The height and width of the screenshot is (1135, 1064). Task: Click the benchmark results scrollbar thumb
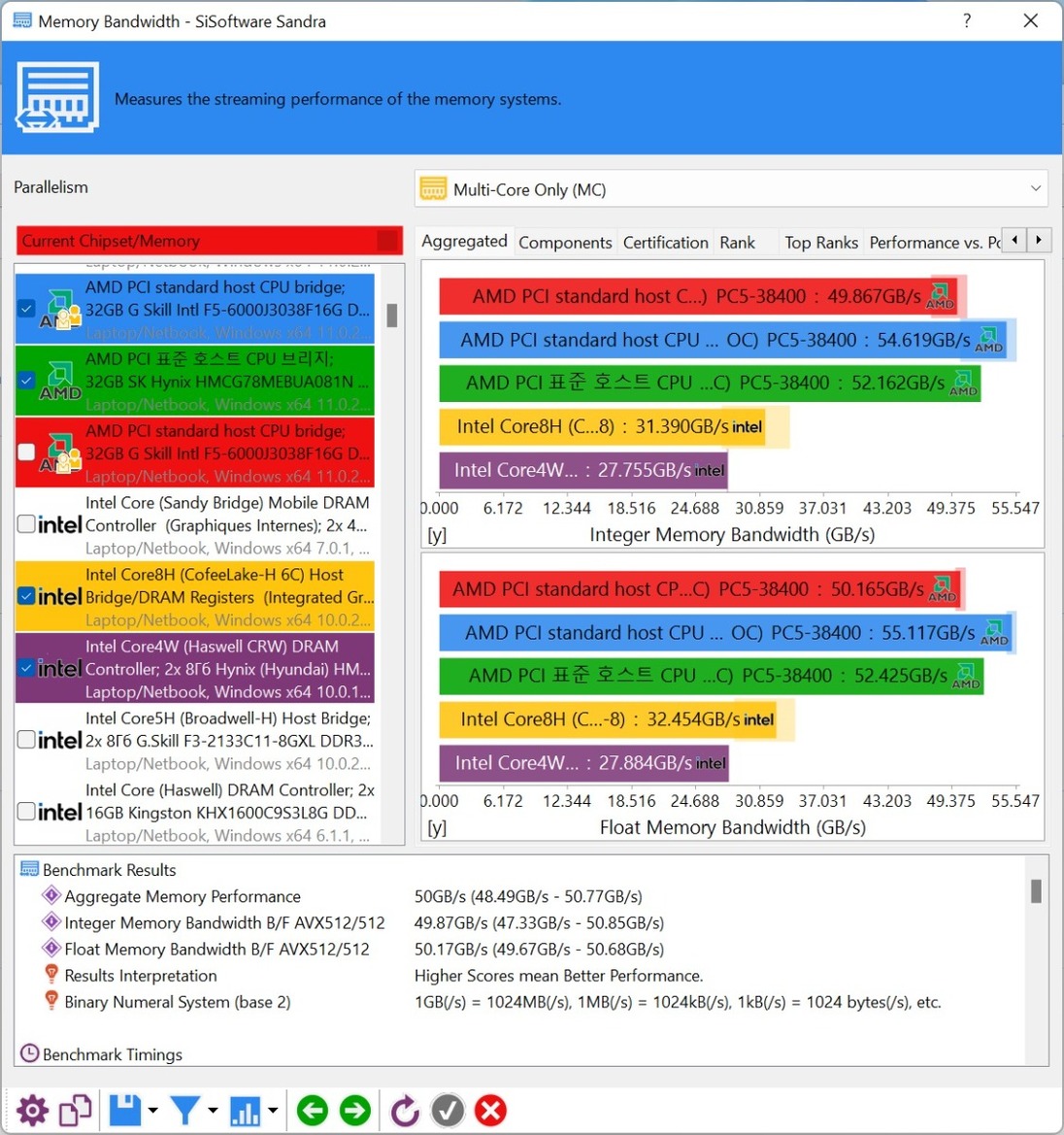pyautogui.click(x=1037, y=891)
